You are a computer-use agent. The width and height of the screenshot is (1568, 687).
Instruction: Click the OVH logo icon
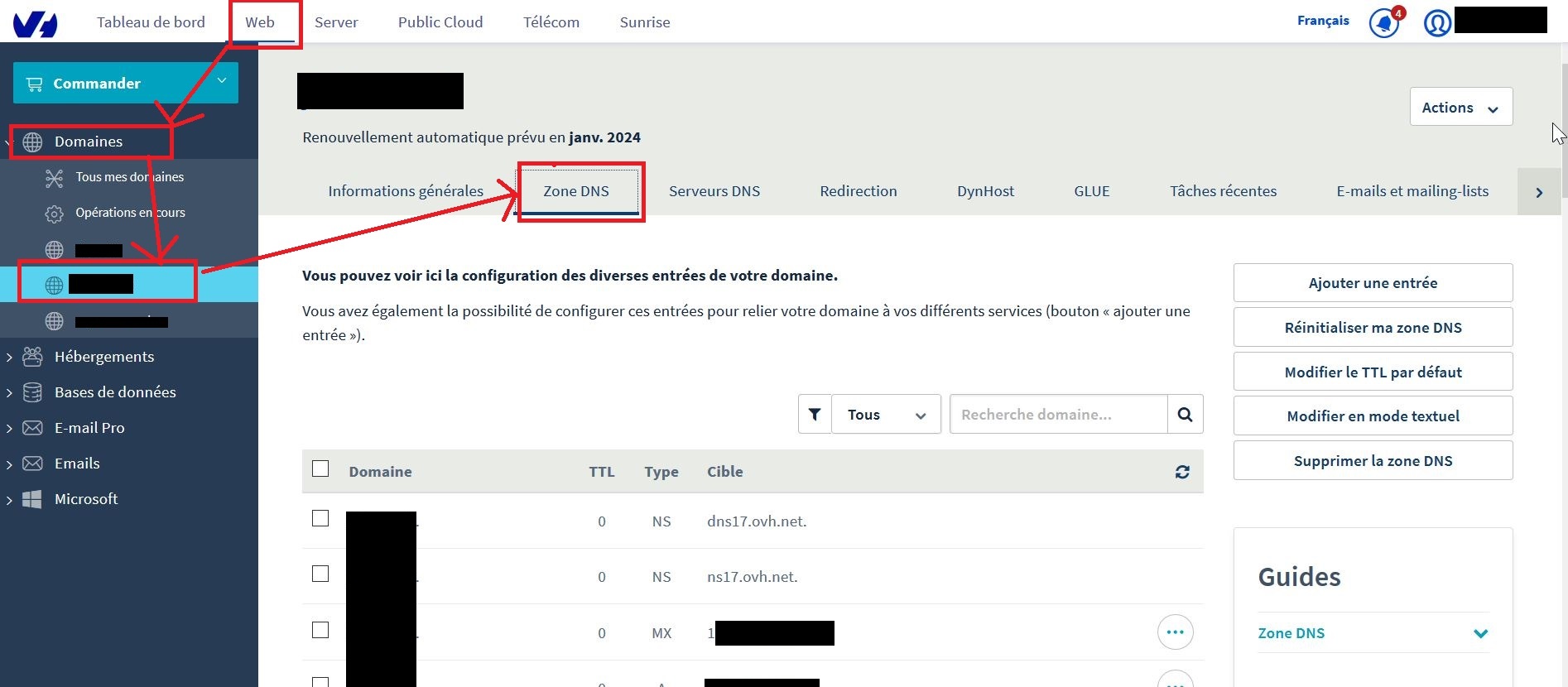35,23
